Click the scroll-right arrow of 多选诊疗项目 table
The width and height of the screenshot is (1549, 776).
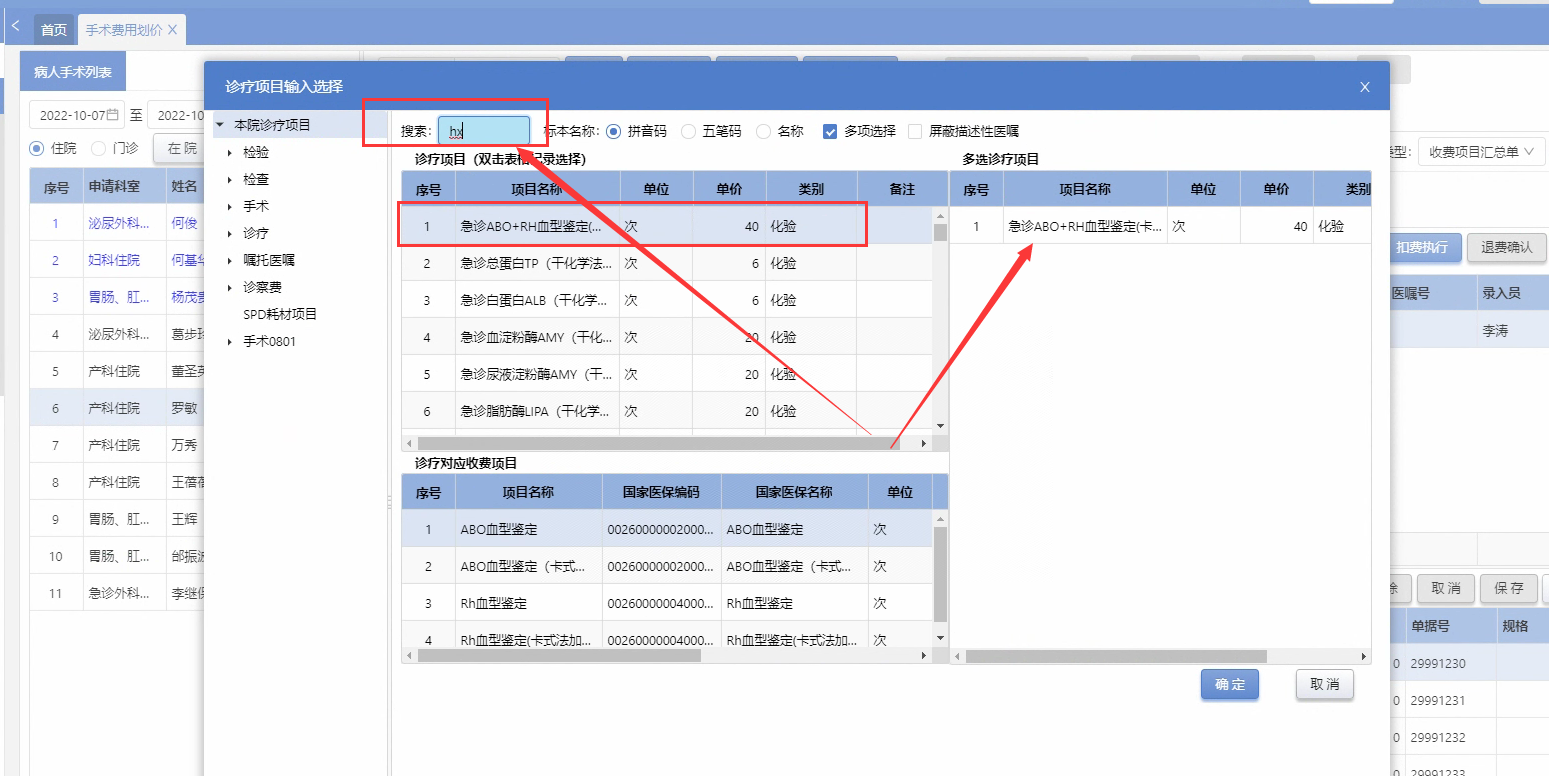tap(1364, 656)
